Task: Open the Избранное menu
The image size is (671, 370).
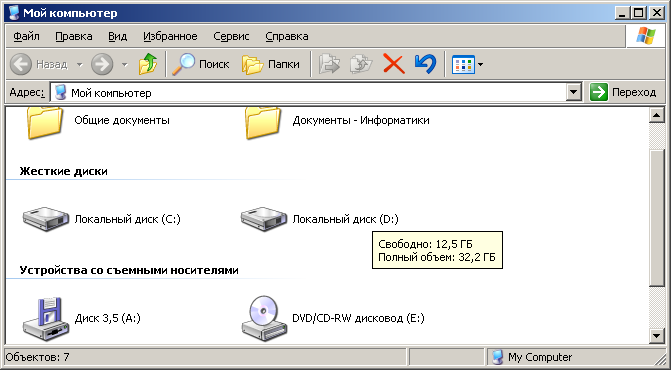Action: point(170,36)
